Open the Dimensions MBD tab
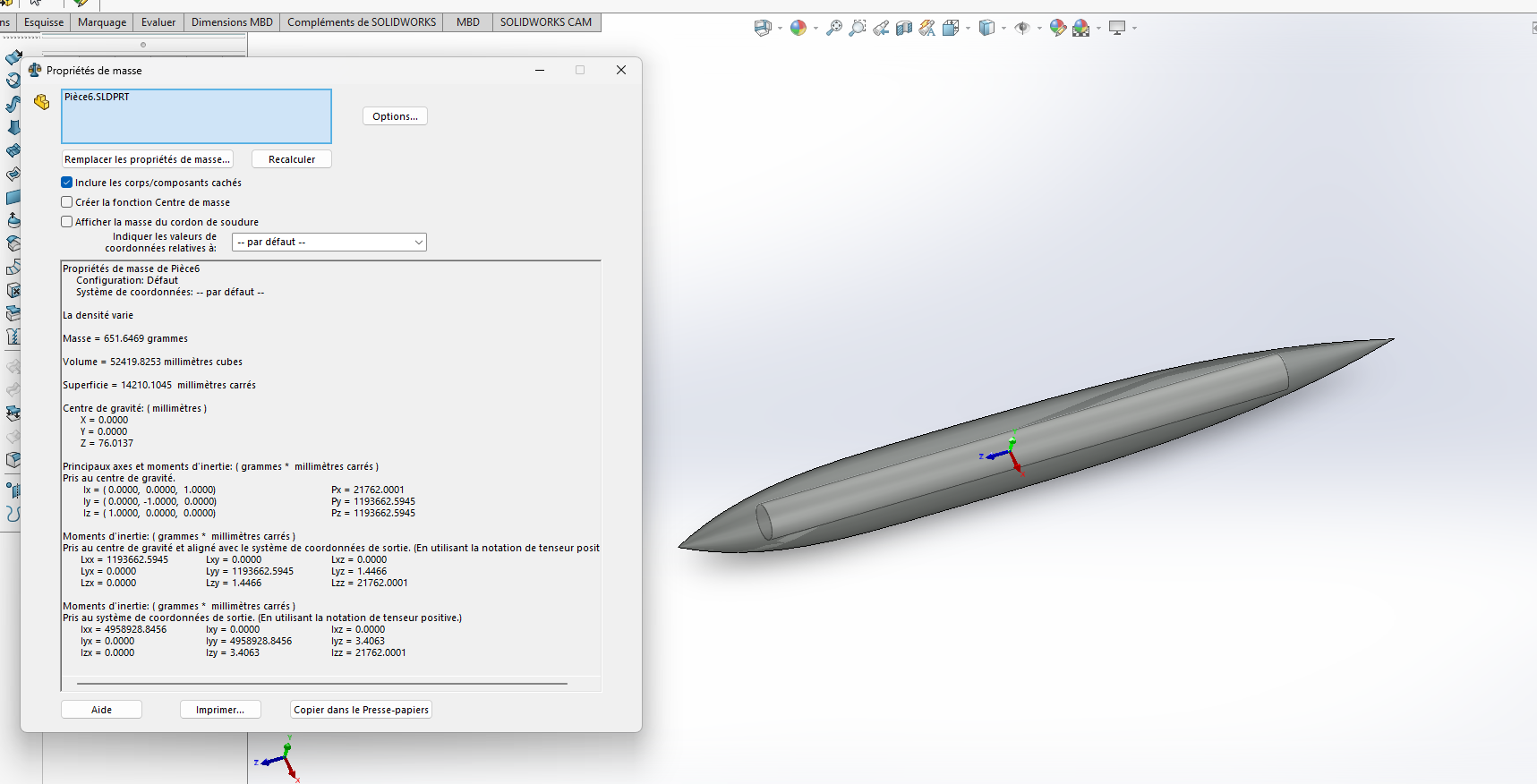This screenshot has height=784, width=1537. click(x=232, y=22)
